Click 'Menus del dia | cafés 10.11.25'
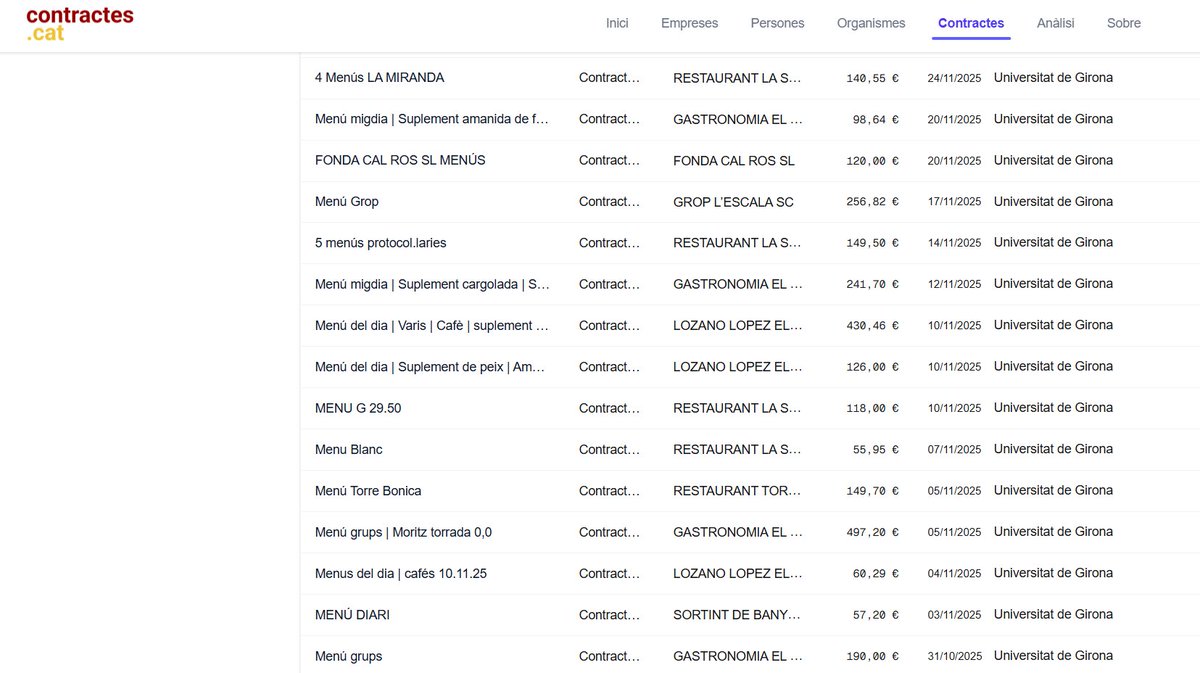1200x673 pixels. (401, 574)
